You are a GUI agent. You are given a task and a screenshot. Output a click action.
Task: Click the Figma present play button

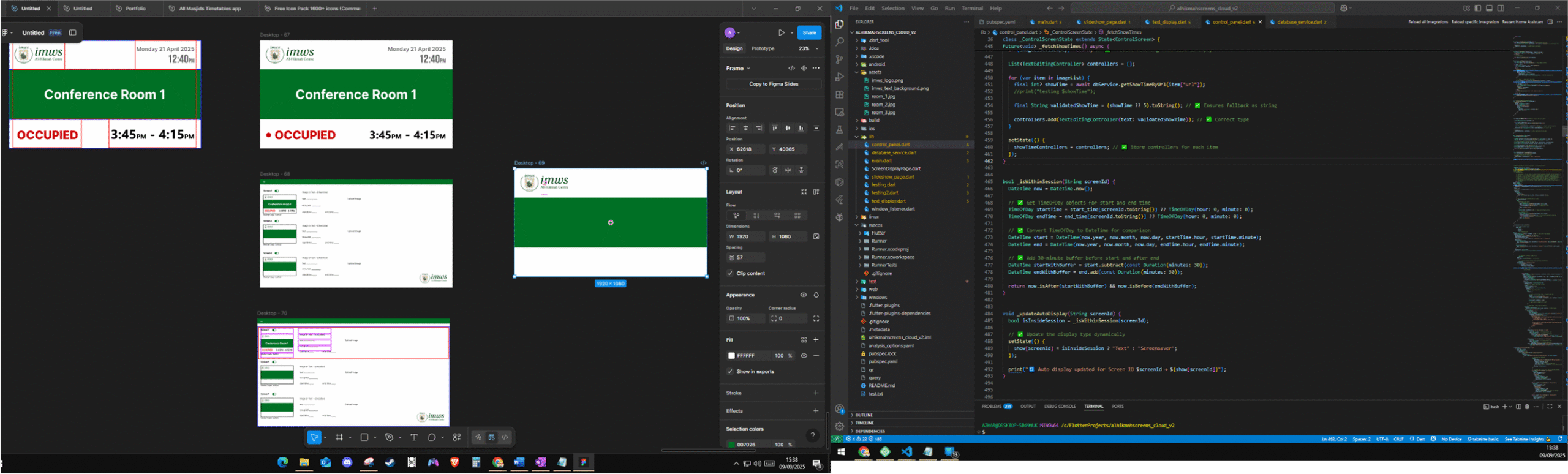(781, 33)
